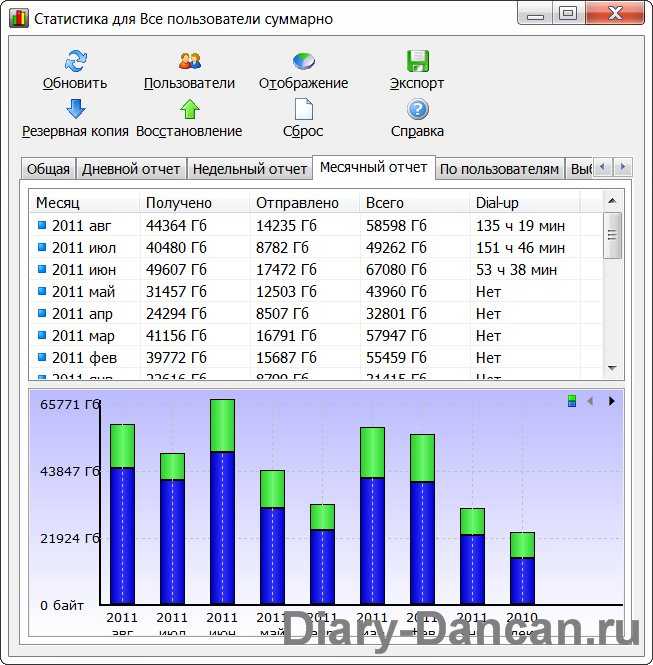Image resolution: width=653 pixels, height=665 pixels.
Task: Click the chart's left arrow
Action: [590, 401]
